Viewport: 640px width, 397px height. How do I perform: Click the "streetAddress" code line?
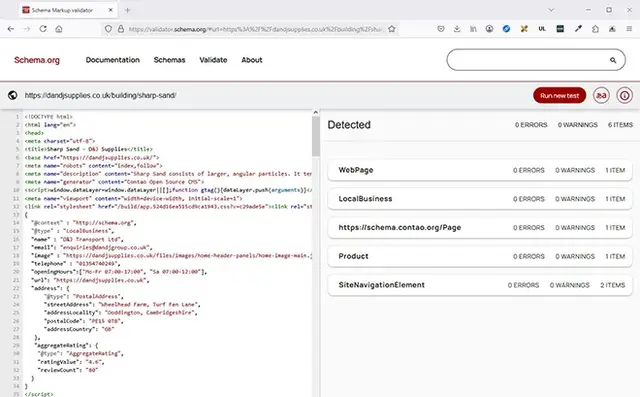click(122, 304)
